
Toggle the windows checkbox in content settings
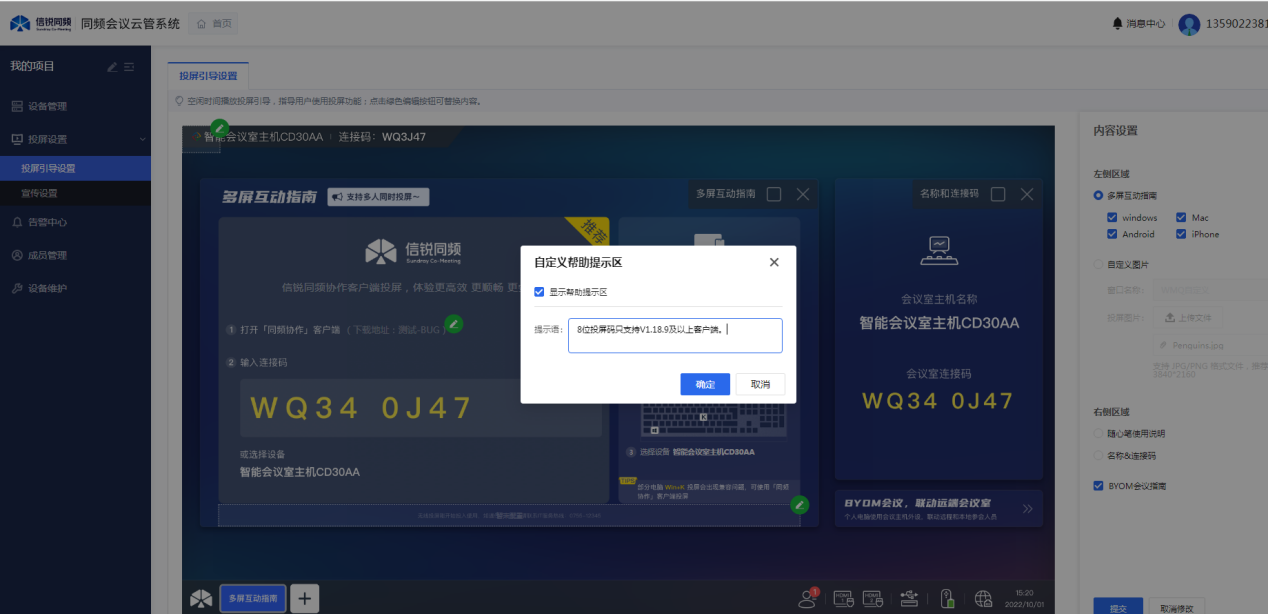(1113, 218)
